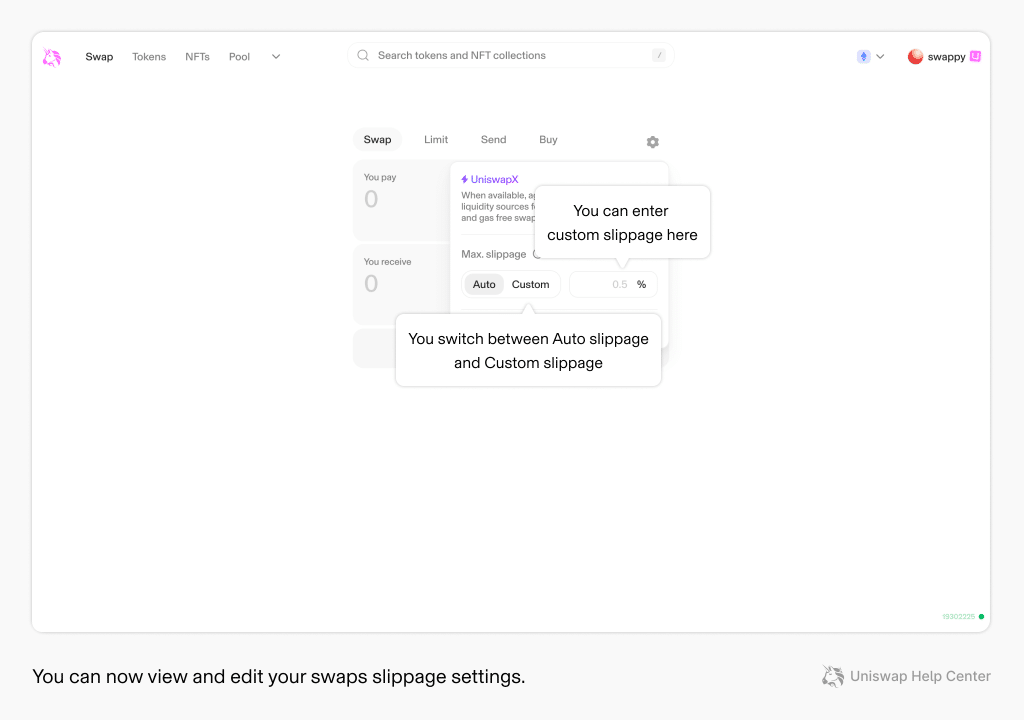Expand the navigation more-options chevron
Screen dimensions: 1024x720
[x=276, y=57]
